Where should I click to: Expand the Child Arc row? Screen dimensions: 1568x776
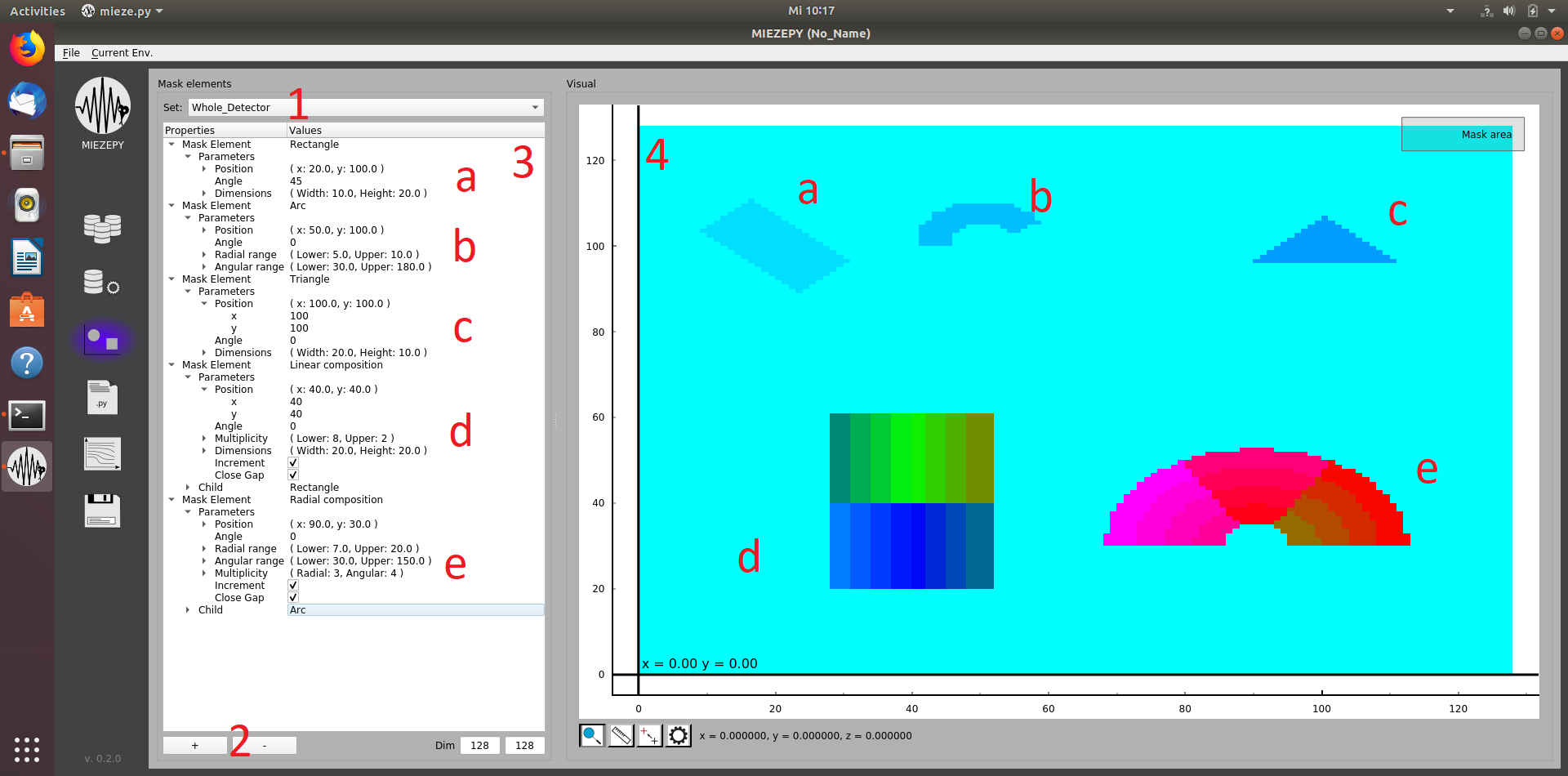[188, 609]
